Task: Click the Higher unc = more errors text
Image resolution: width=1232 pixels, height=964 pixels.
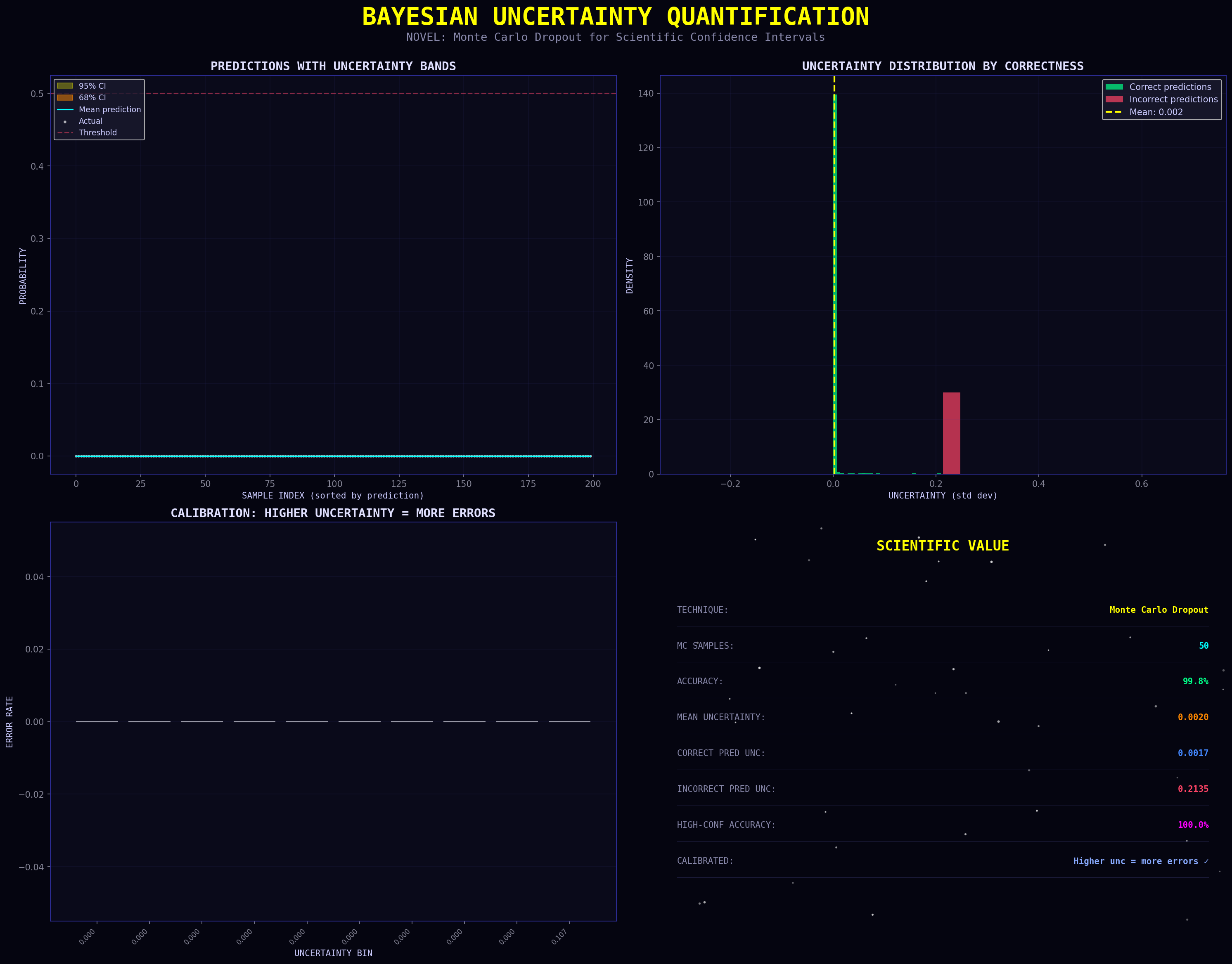Action: [1140, 861]
